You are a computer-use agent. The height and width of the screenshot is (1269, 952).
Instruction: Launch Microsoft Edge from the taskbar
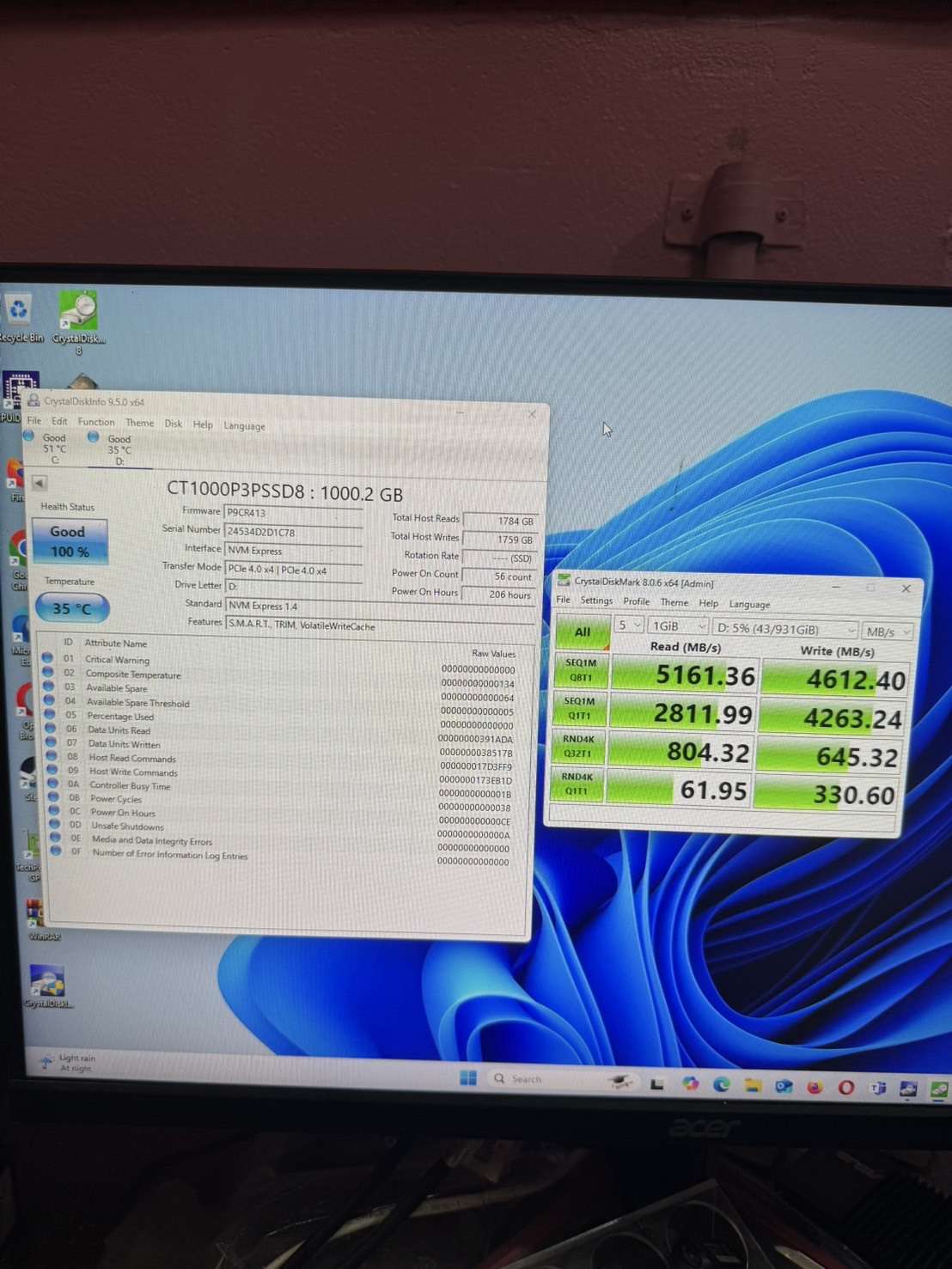[x=722, y=1084]
